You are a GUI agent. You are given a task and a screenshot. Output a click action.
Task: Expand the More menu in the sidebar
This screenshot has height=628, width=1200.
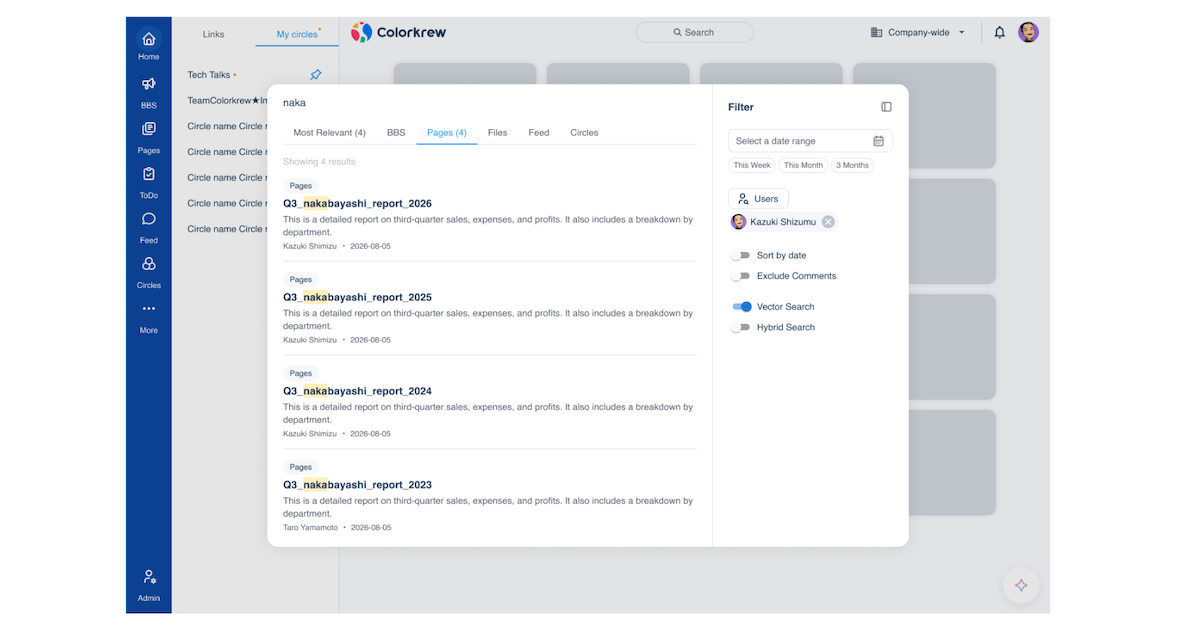148,316
